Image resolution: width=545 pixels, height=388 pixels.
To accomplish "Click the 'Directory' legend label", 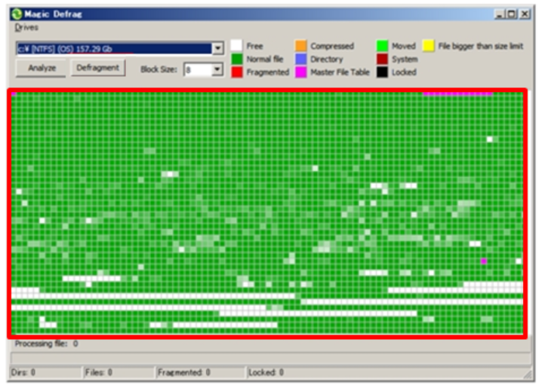I will pyautogui.click(x=326, y=59).
